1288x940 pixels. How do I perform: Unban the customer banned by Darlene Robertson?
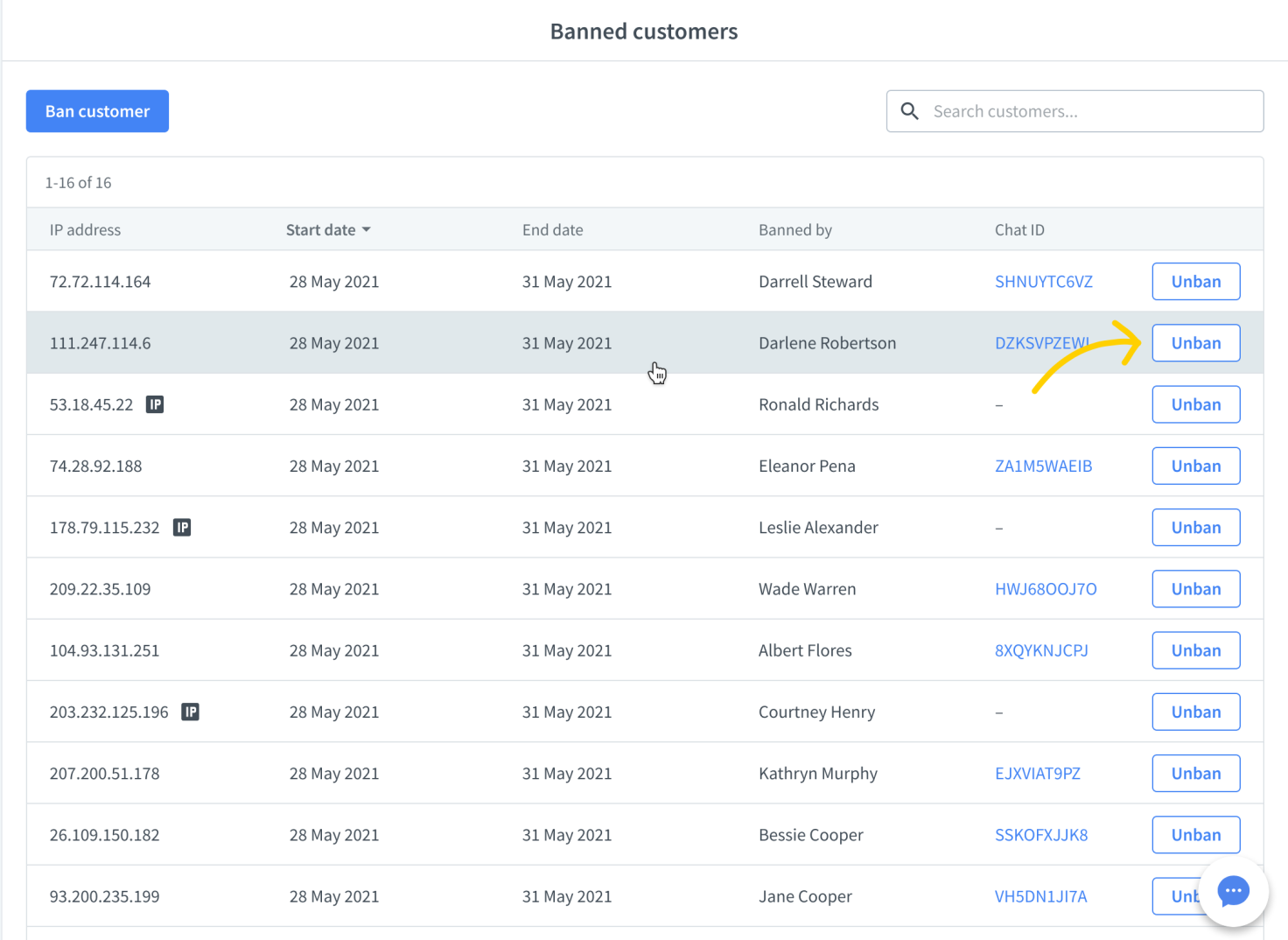click(x=1195, y=343)
